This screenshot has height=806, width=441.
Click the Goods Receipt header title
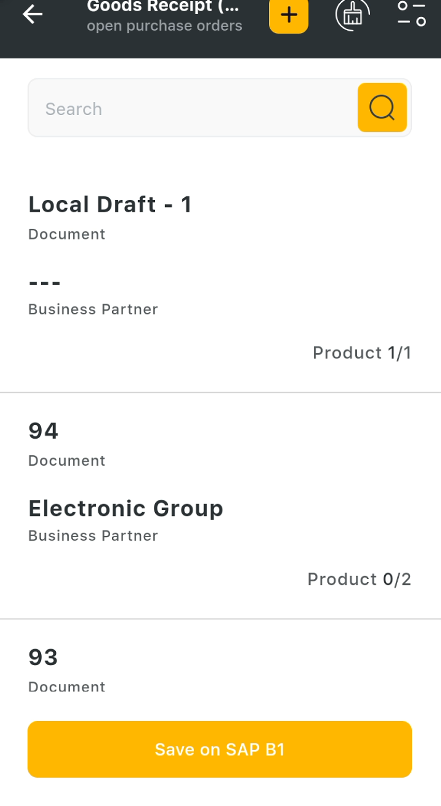click(x=163, y=6)
